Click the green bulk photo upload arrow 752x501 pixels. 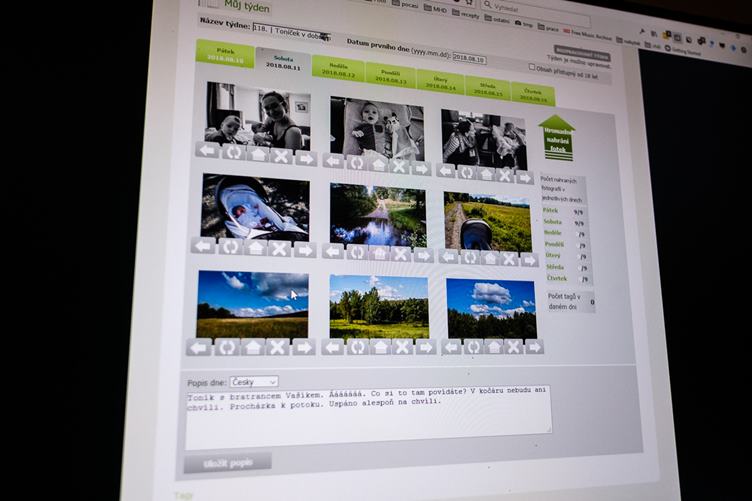point(557,137)
